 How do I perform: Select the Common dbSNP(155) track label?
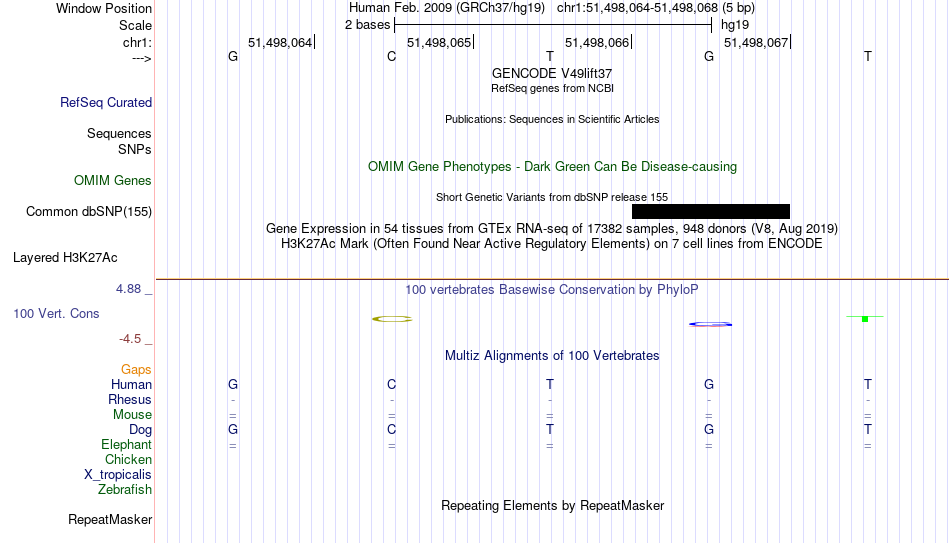coord(88,212)
